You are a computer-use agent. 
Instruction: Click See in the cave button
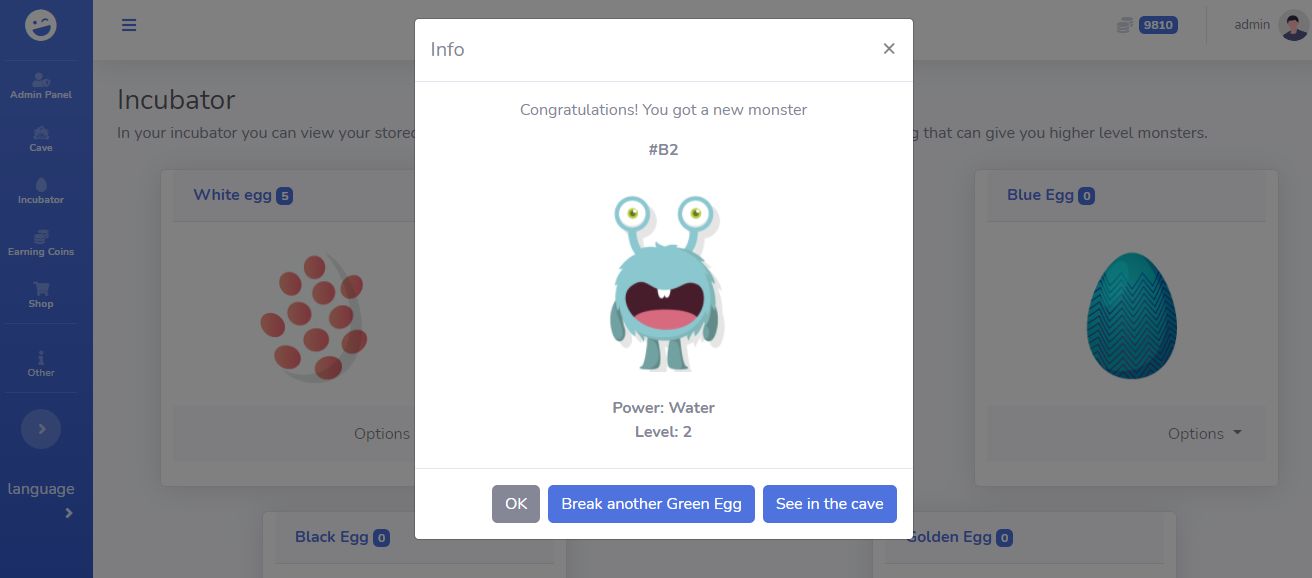point(830,504)
